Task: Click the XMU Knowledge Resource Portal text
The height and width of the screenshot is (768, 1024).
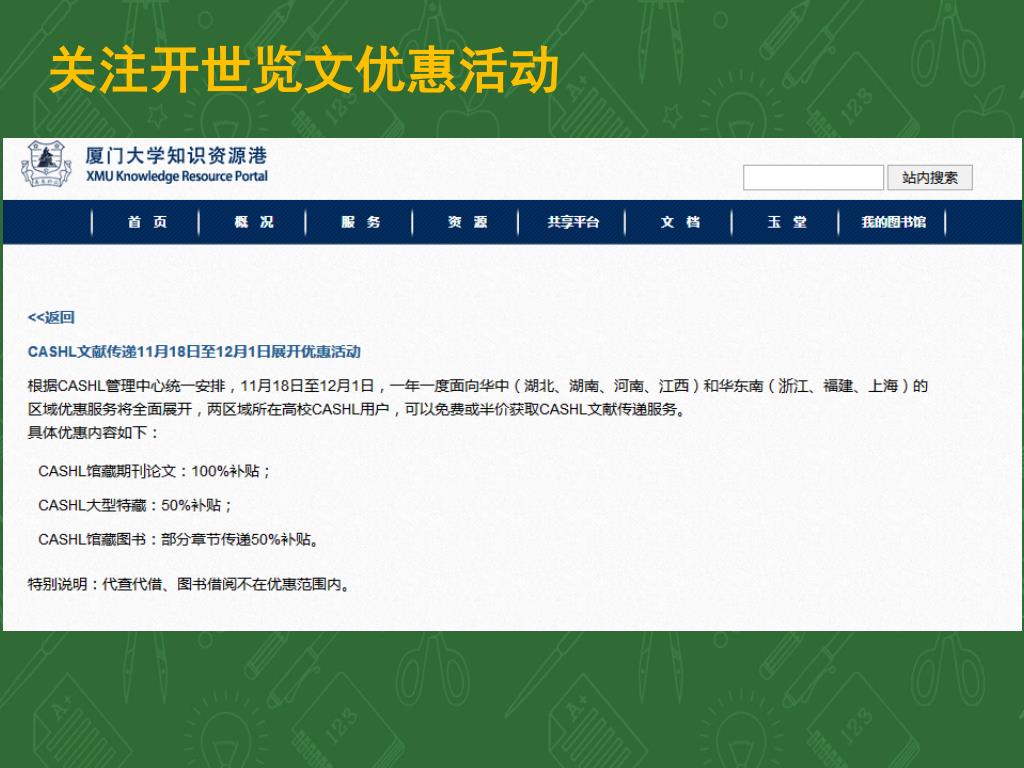Action: pos(177,176)
